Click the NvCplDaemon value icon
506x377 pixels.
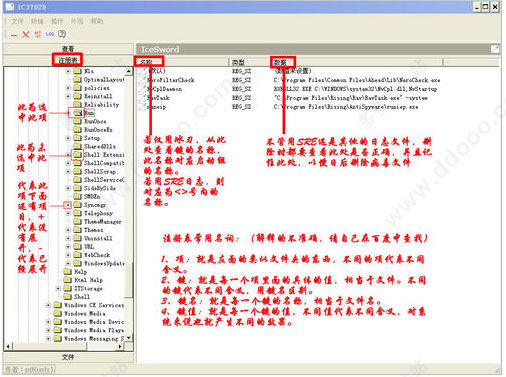(x=143, y=89)
